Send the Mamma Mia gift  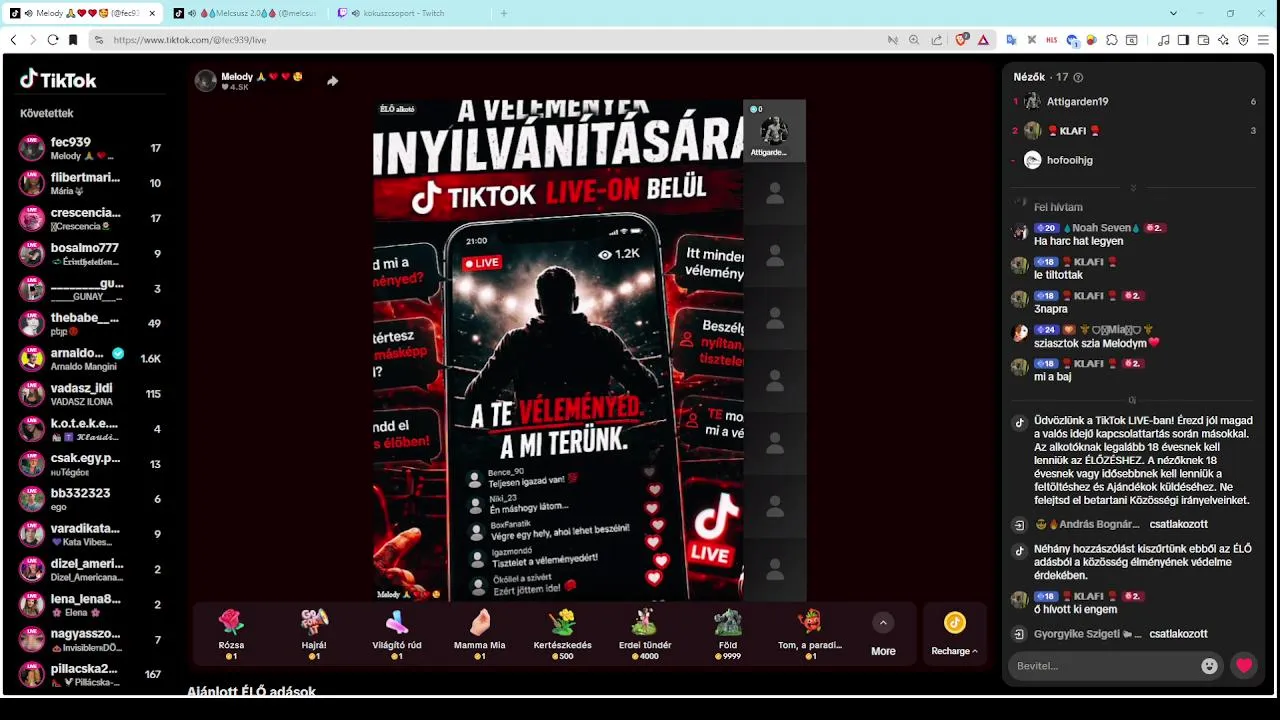[x=480, y=634]
